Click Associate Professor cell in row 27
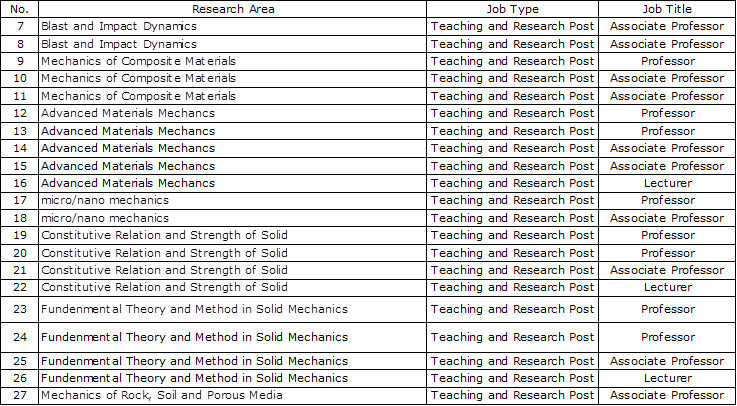Viewport: 737px width, 406px height. (667, 396)
